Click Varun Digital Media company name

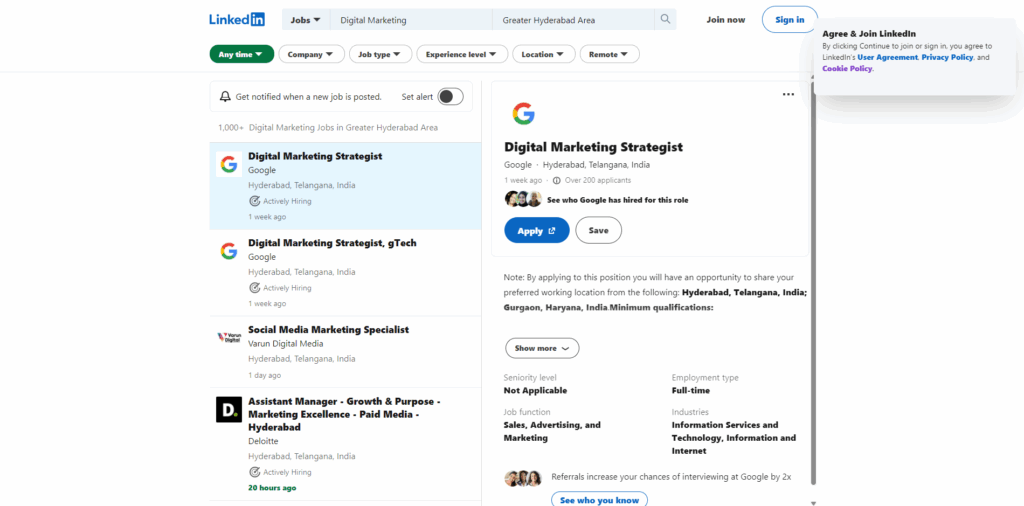coord(285,343)
